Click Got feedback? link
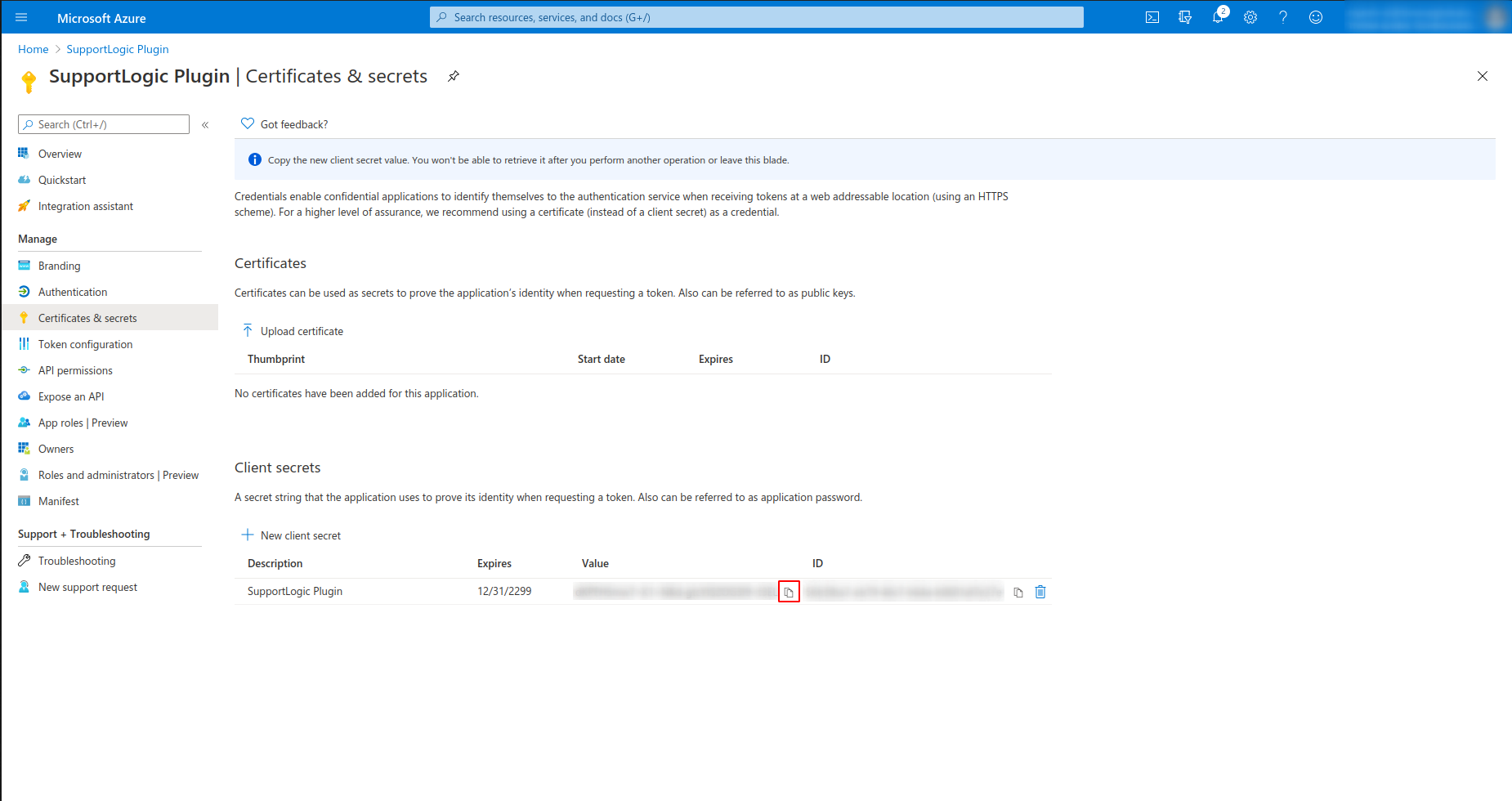 [x=294, y=124]
